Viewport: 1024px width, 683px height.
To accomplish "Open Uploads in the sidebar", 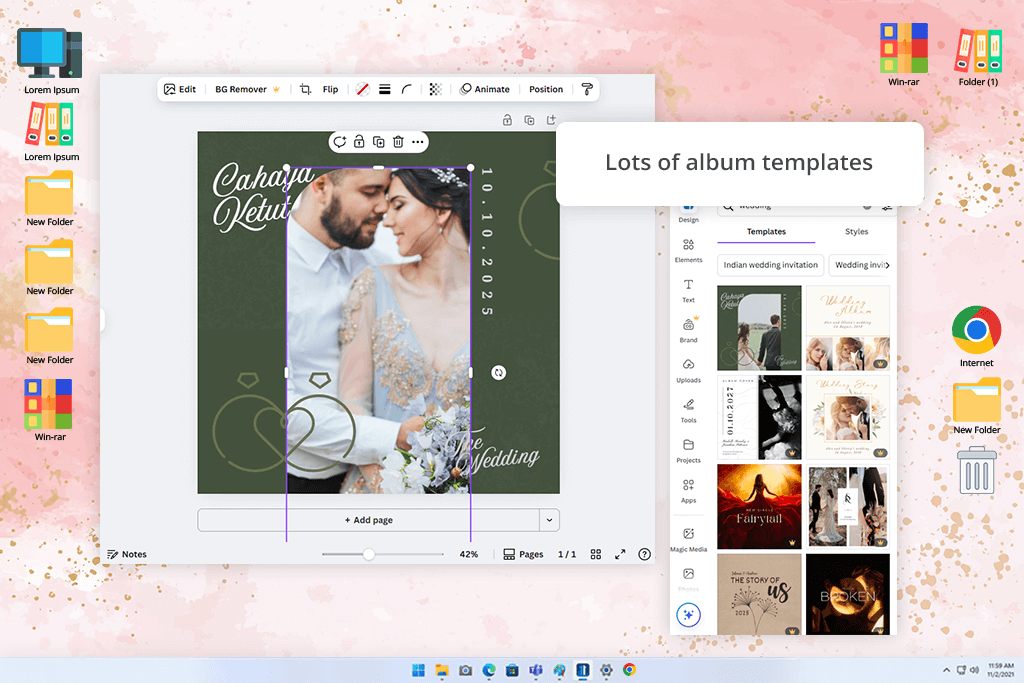I will (x=688, y=371).
